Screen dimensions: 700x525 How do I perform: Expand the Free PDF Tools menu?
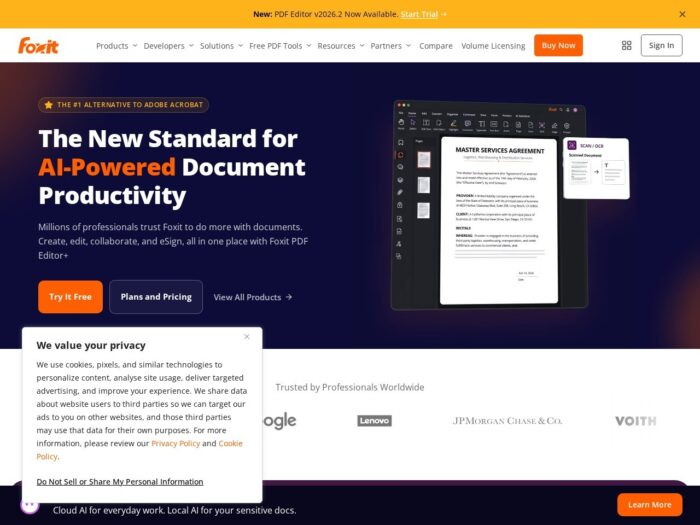tap(280, 46)
